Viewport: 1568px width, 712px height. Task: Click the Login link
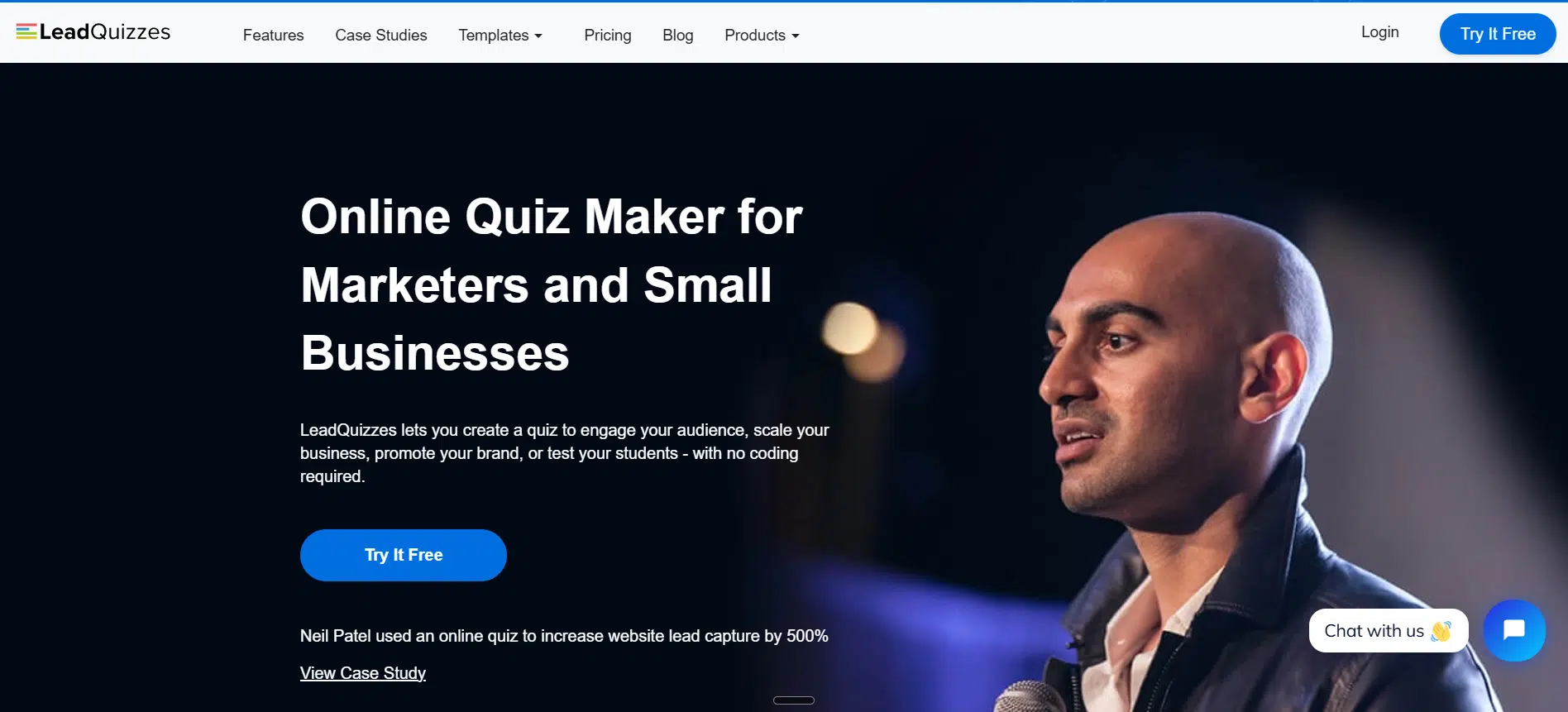click(1380, 32)
